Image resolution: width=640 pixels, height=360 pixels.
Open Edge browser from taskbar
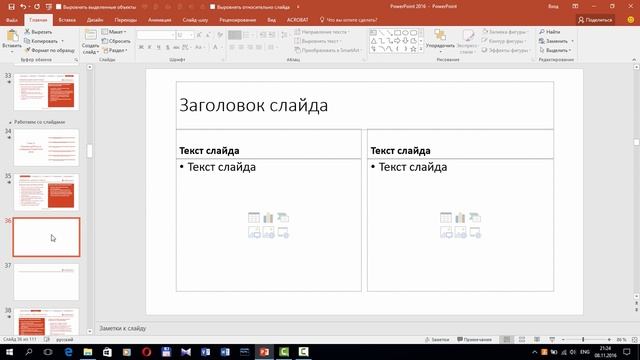click(68, 352)
